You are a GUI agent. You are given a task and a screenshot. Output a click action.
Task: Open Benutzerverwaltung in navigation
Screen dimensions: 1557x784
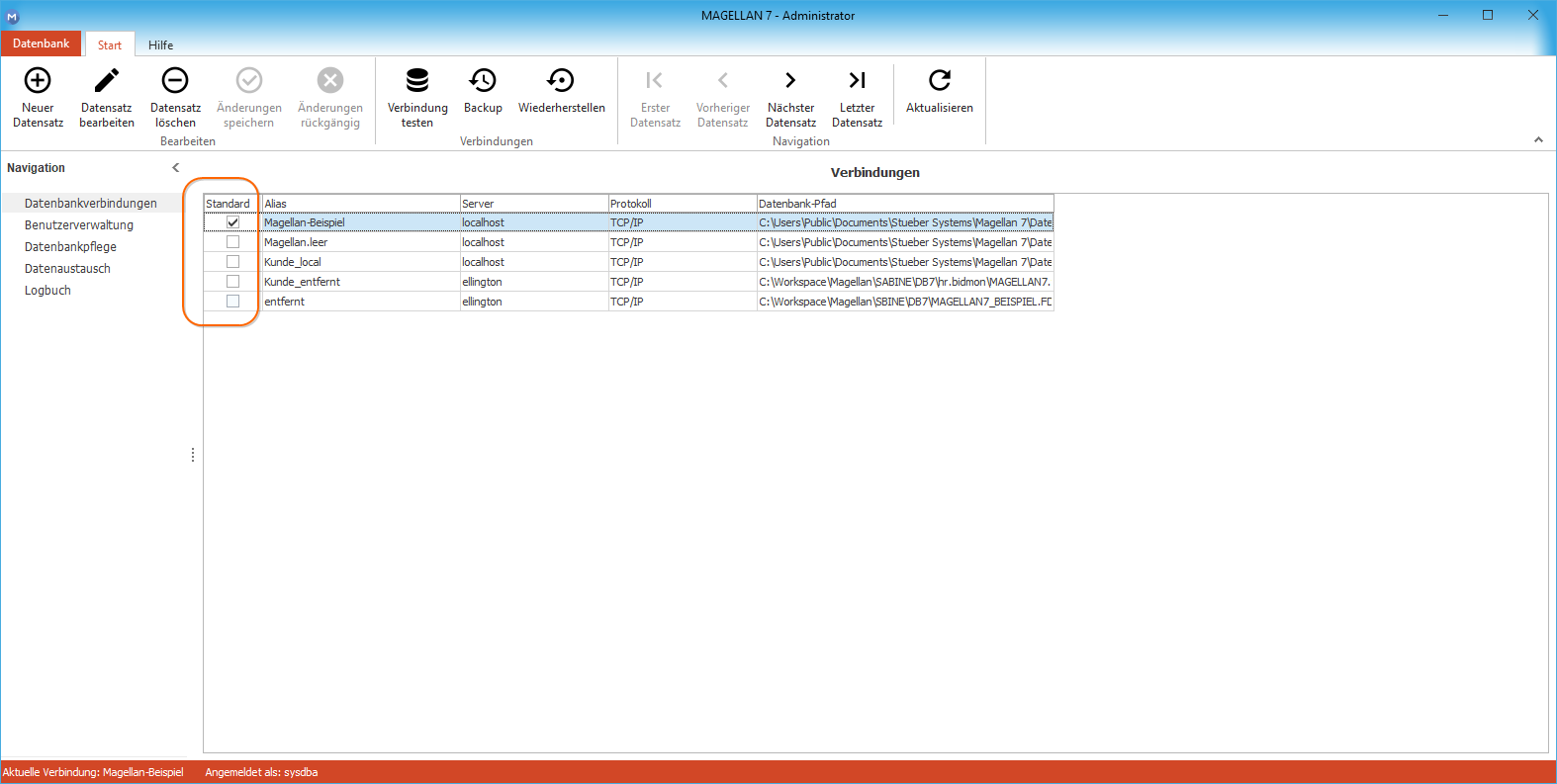(x=79, y=225)
